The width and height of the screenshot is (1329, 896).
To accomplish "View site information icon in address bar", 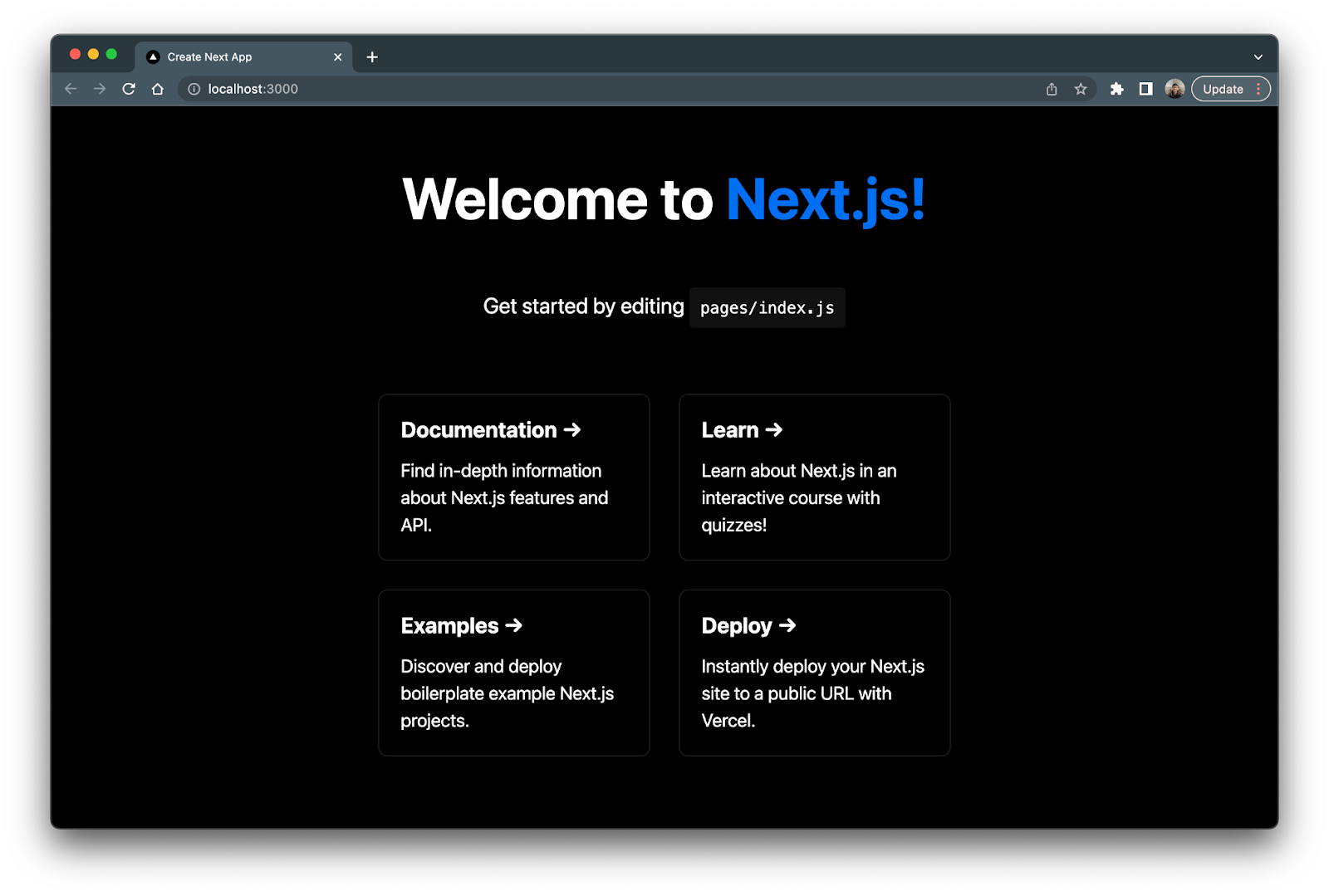I will coord(194,89).
